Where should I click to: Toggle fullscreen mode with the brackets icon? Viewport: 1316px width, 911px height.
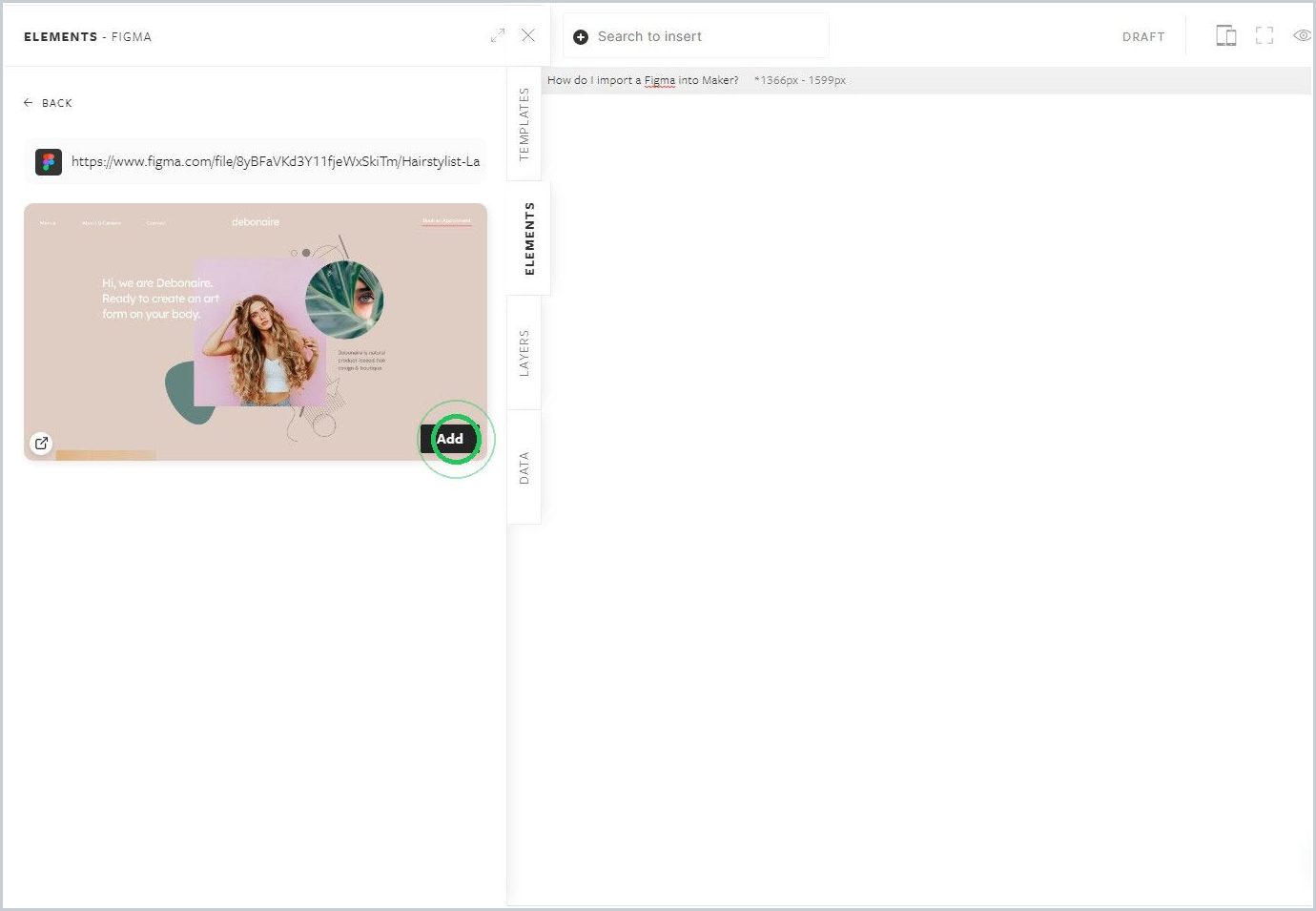pos(1265,36)
